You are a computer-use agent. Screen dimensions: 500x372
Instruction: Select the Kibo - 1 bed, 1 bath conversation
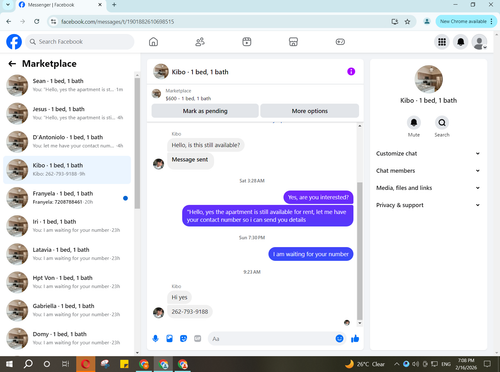[x=67, y=169]
